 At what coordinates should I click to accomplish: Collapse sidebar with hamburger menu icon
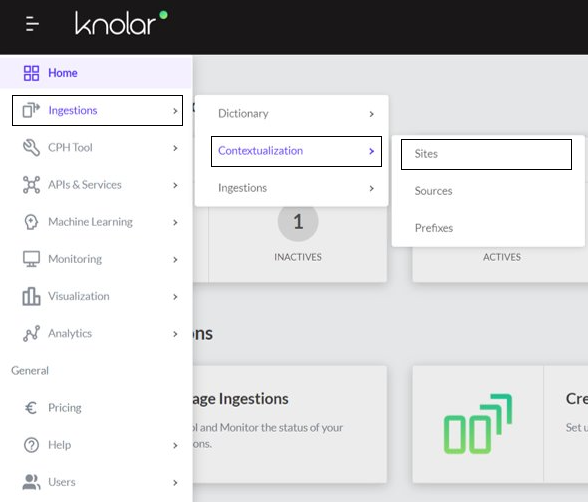32,24
